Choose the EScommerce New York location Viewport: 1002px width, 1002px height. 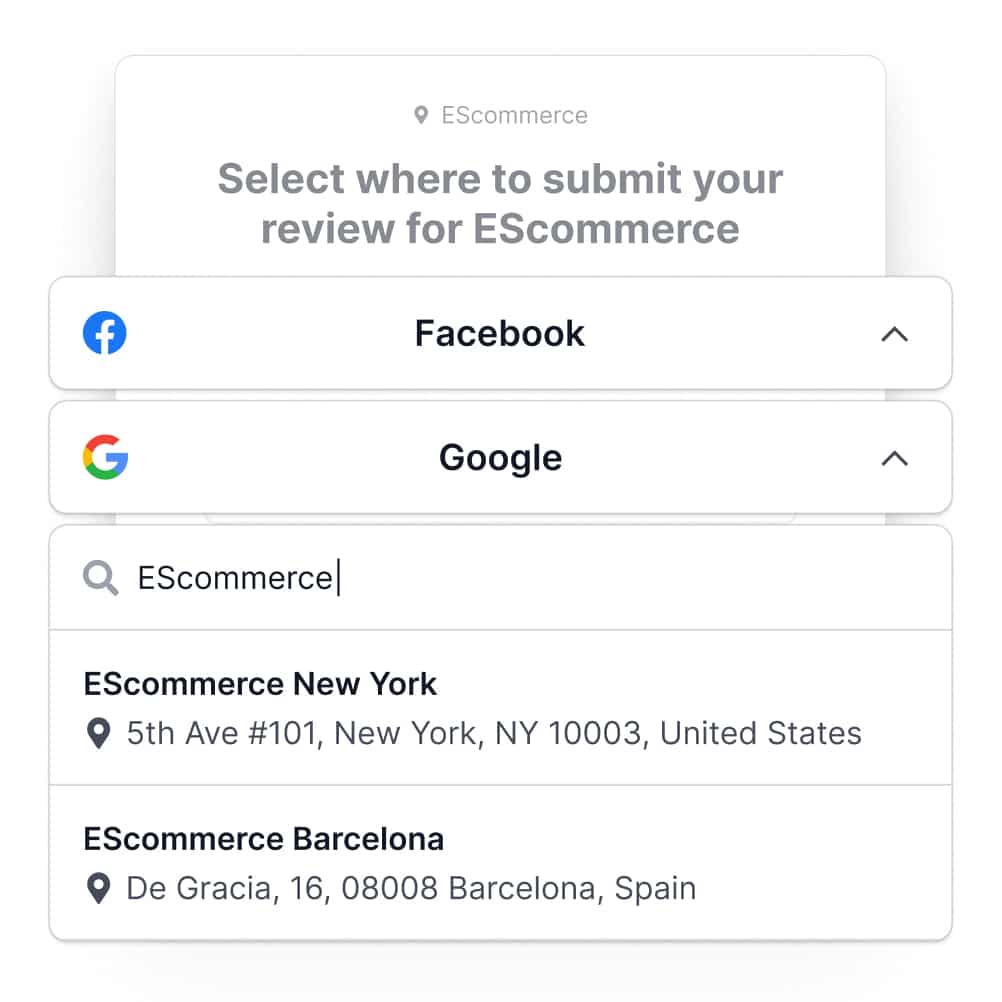[500, 707]
